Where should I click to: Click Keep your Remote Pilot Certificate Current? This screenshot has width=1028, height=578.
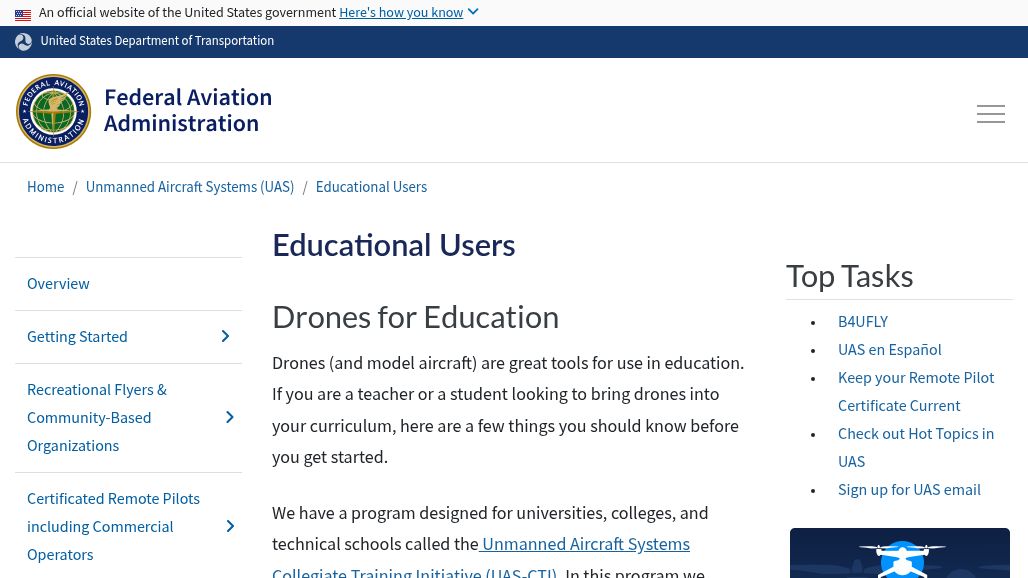pyautogui.click(x=915, y=392)
